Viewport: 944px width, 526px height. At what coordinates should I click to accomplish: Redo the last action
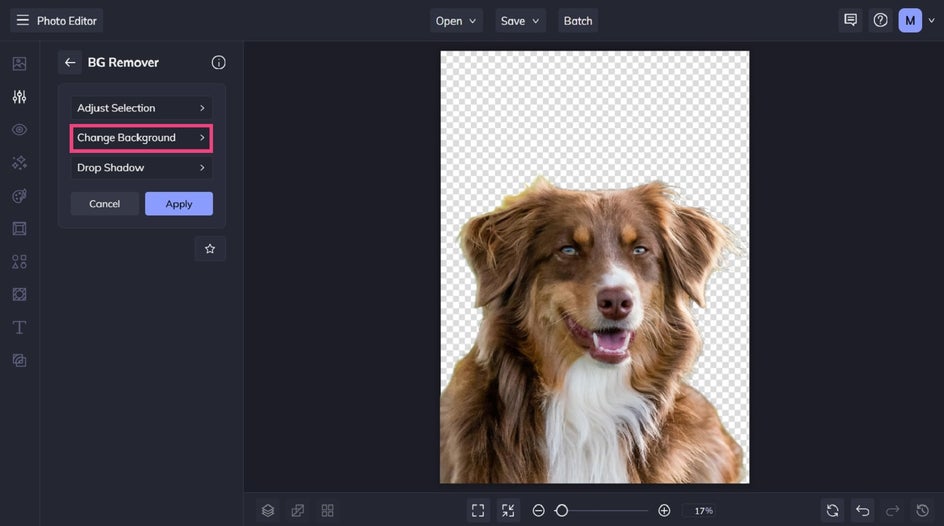[892, 510]
